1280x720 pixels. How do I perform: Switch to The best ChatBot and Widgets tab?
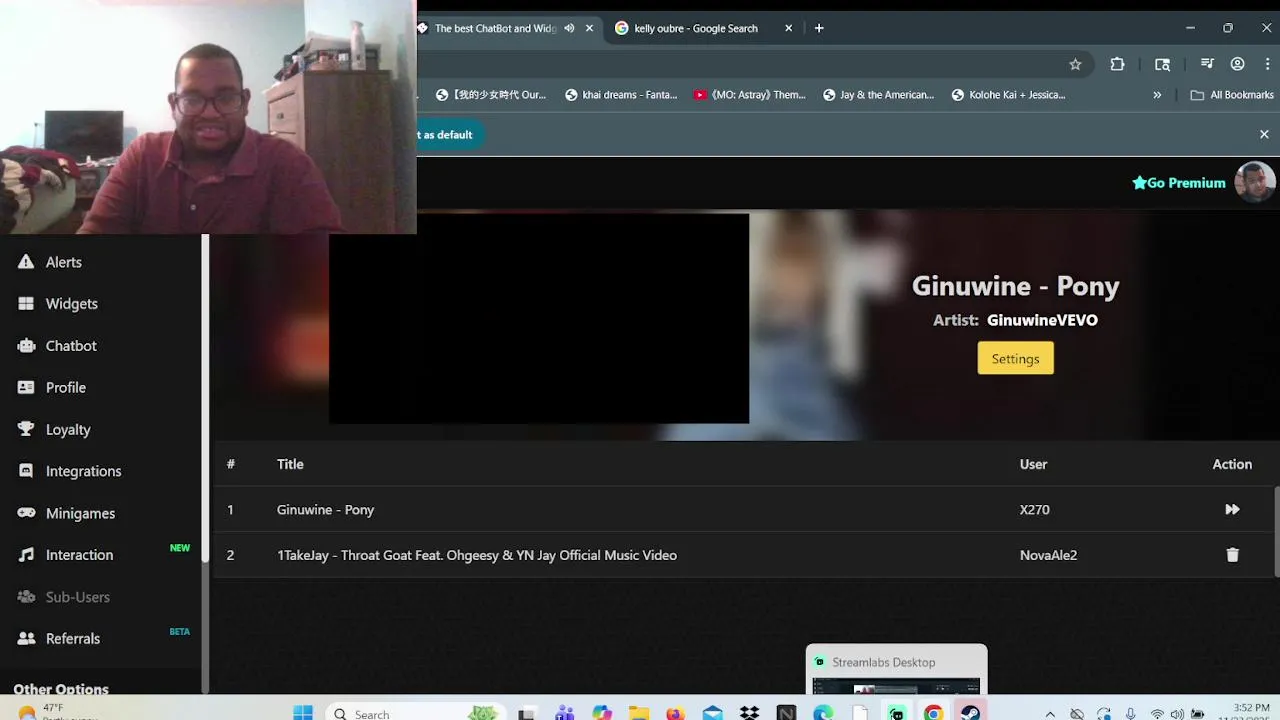493,28
